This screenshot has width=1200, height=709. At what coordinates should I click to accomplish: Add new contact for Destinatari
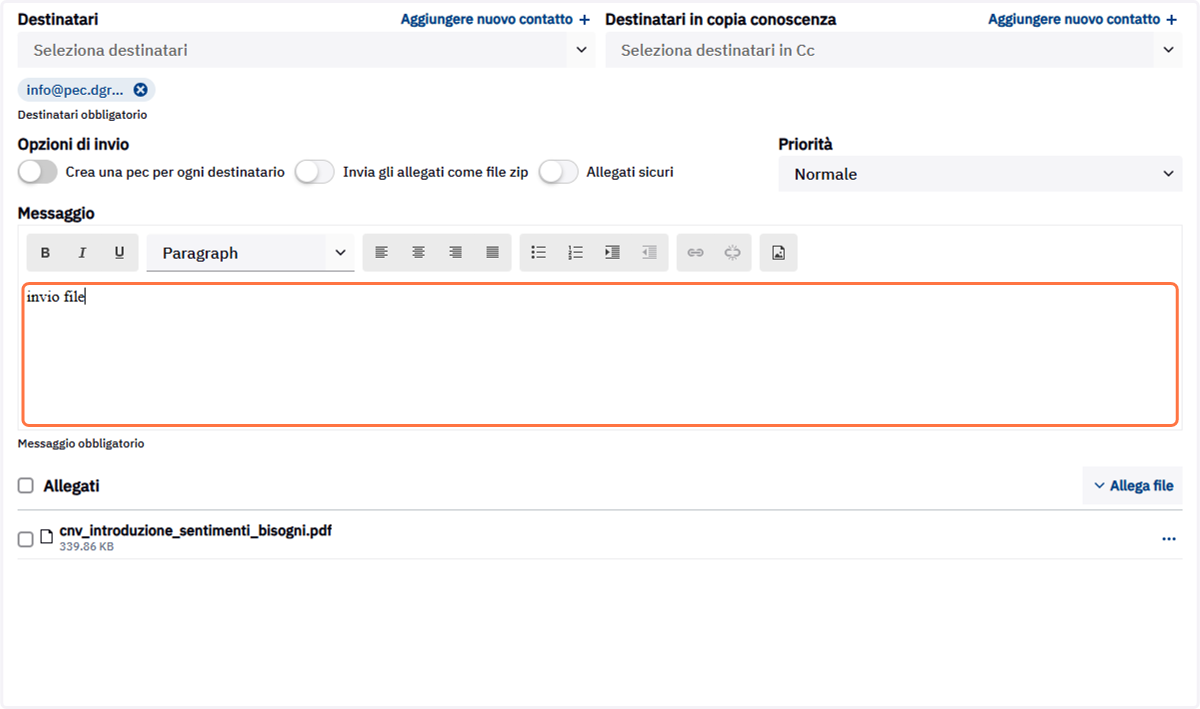[x=495, y=19]
